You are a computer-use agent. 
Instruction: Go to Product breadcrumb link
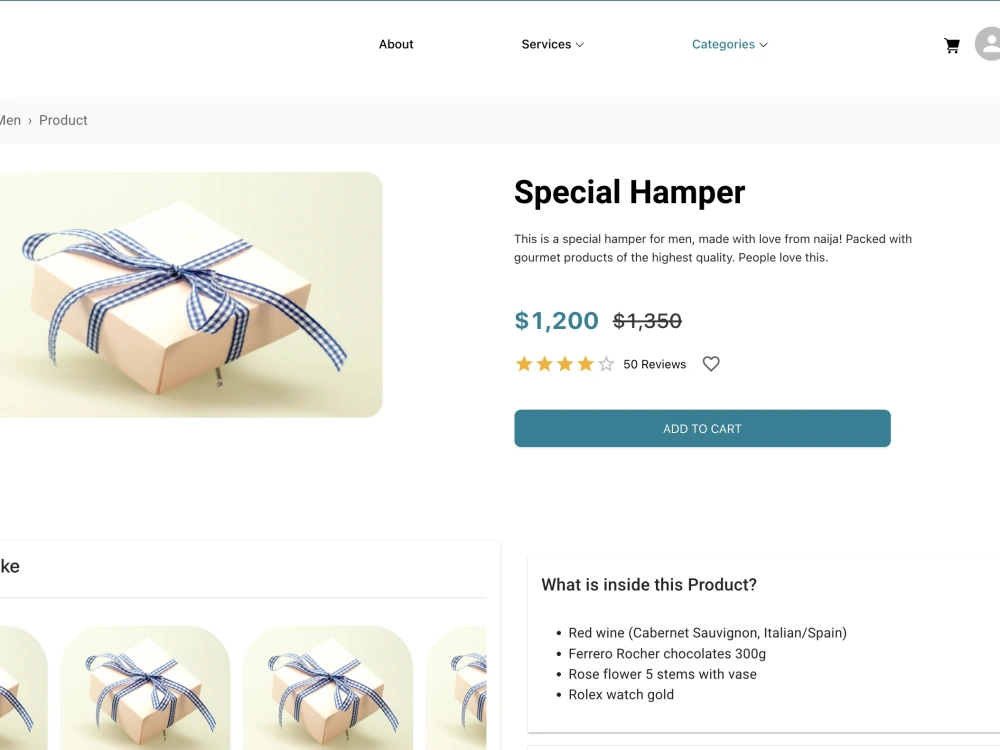tap(63, 120)
